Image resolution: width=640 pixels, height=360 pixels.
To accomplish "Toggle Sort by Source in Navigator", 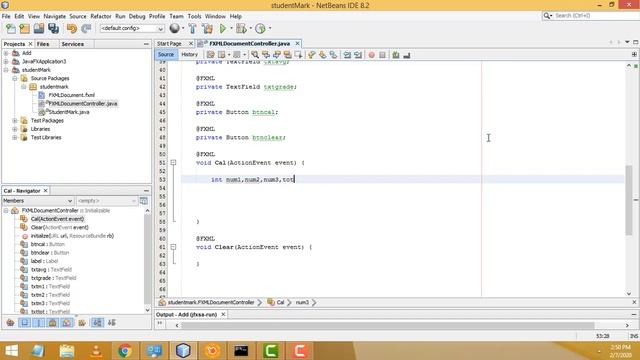I will (x=111, y=322).
